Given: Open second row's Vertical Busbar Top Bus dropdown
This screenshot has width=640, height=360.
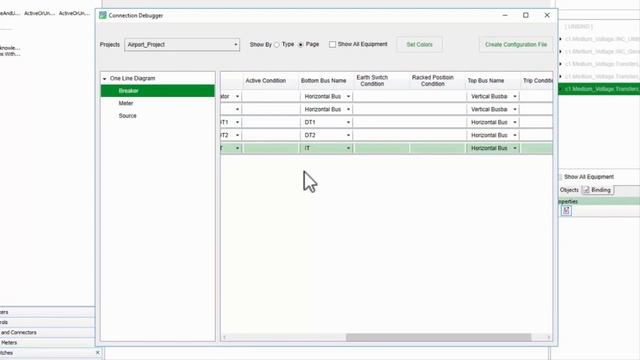Looking at the screenshot, I should (x=515, y=109).
